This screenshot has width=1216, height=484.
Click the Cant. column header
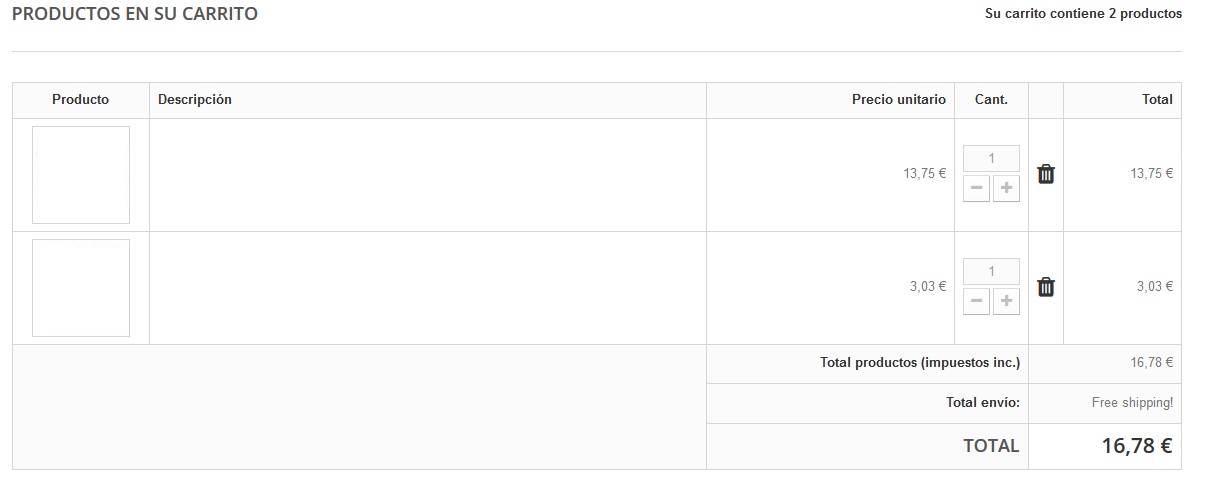pos(991,100)
